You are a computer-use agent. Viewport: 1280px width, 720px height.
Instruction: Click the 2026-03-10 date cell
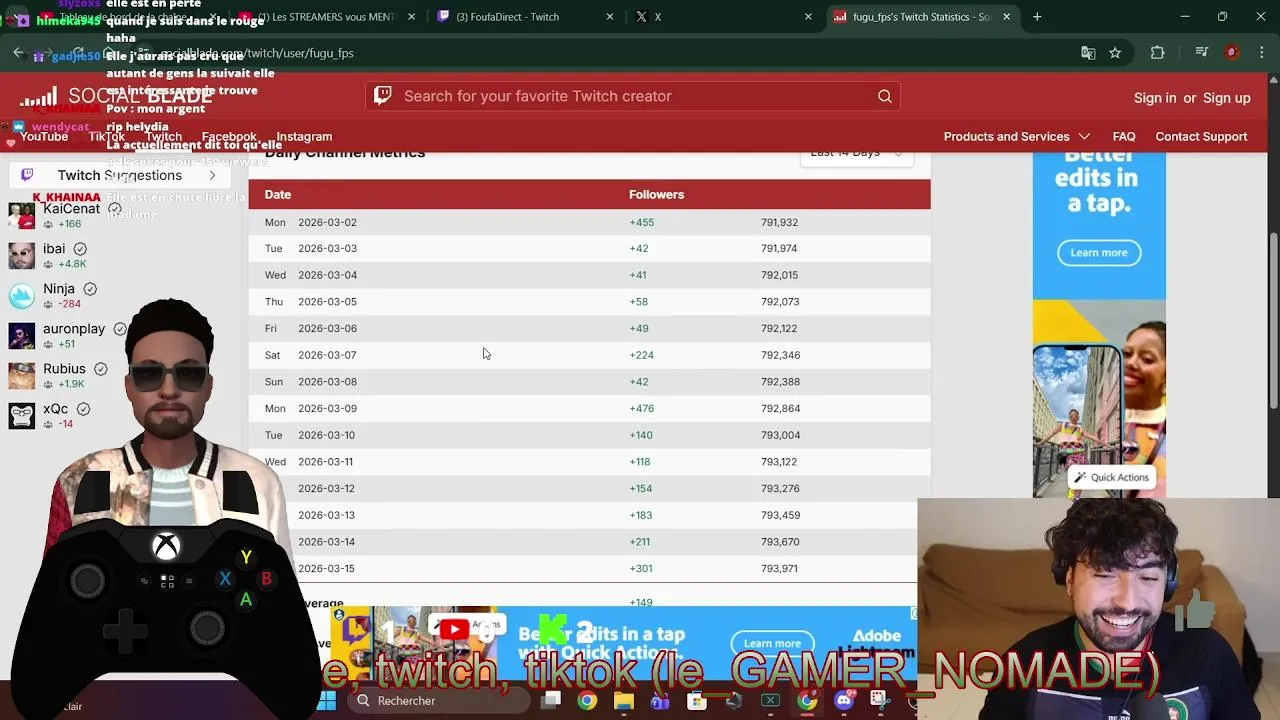(x=326, y=435)
